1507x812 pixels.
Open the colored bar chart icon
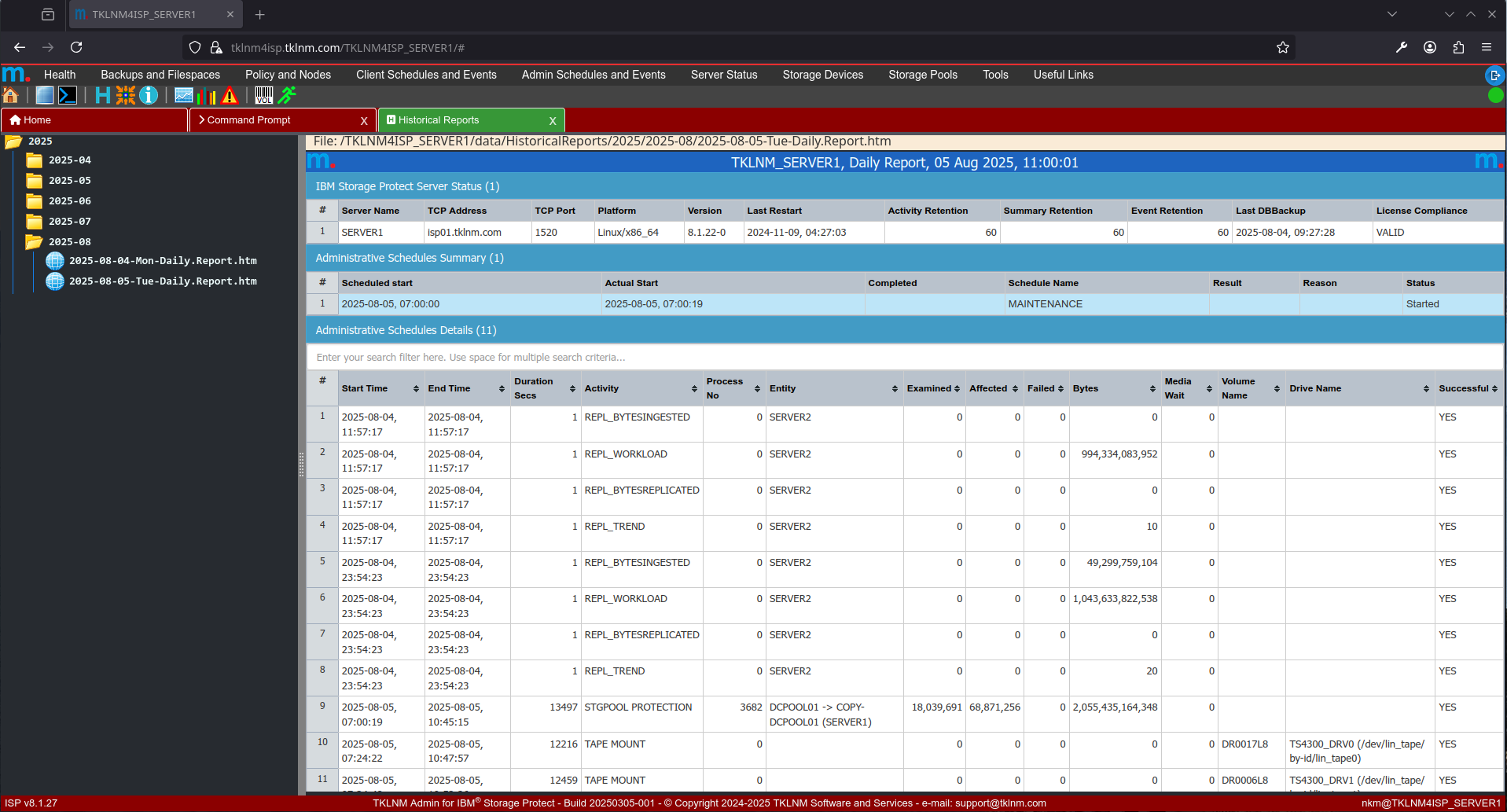207,96
